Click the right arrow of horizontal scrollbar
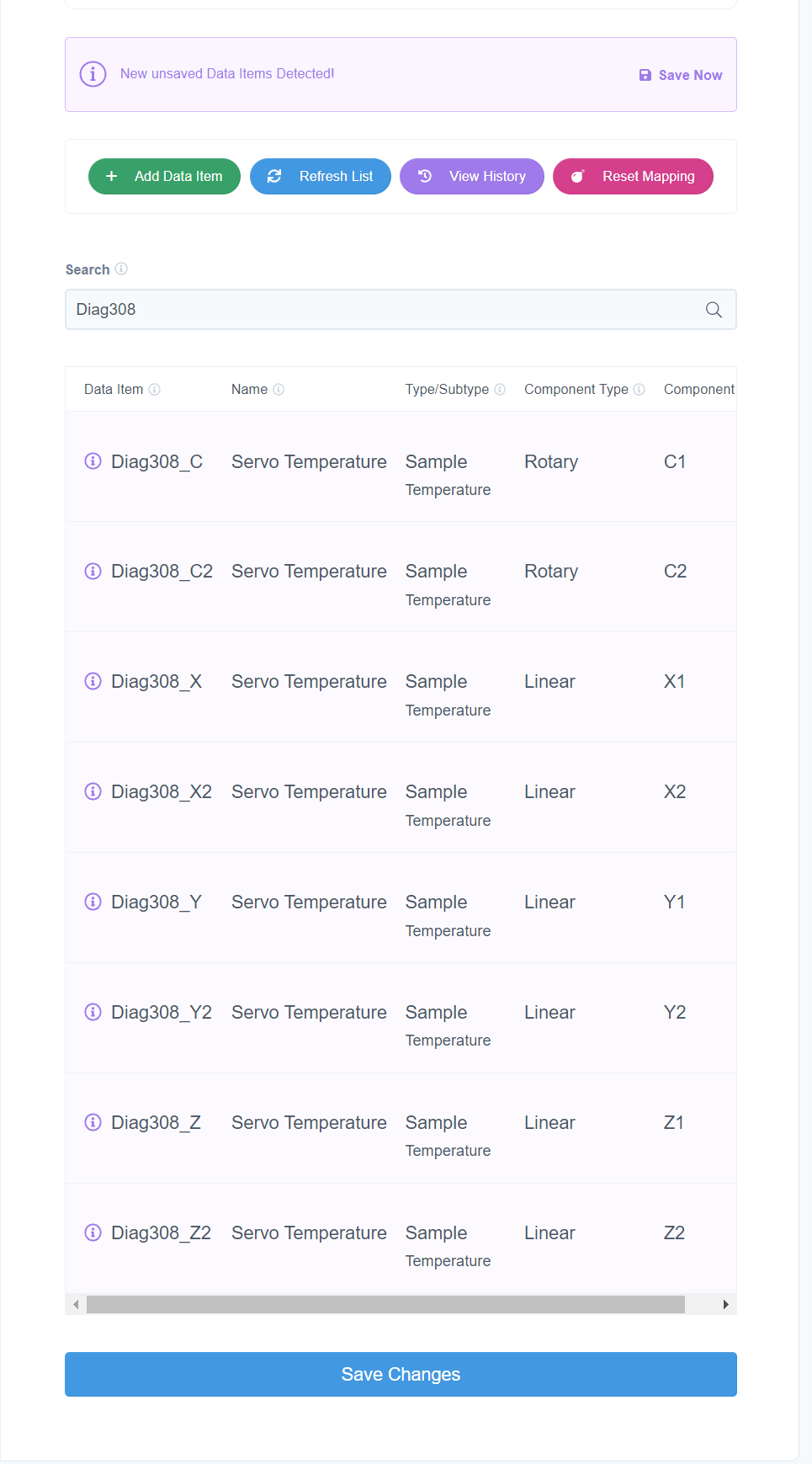The height and width of the screenshot is (1464, 812). pyautogui.click(x=724, y=1303)
